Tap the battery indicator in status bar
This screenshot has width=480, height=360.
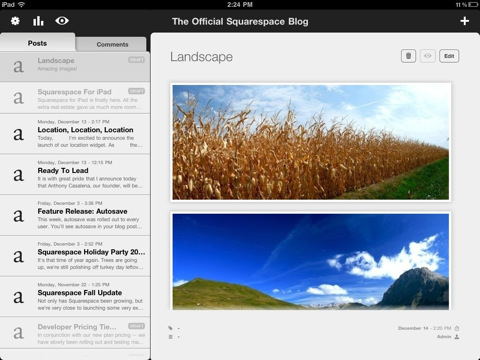pyautogui.click(x=473, y=5)
